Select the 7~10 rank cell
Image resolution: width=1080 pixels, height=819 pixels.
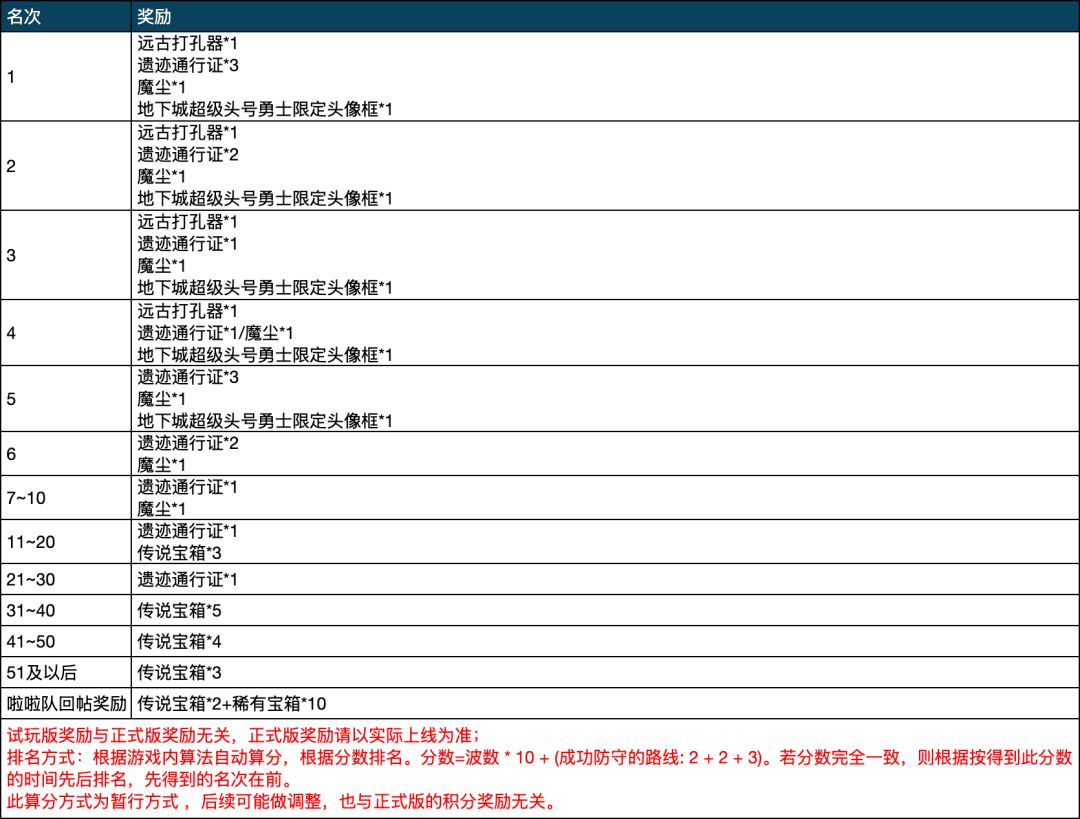tap(65, 497)
